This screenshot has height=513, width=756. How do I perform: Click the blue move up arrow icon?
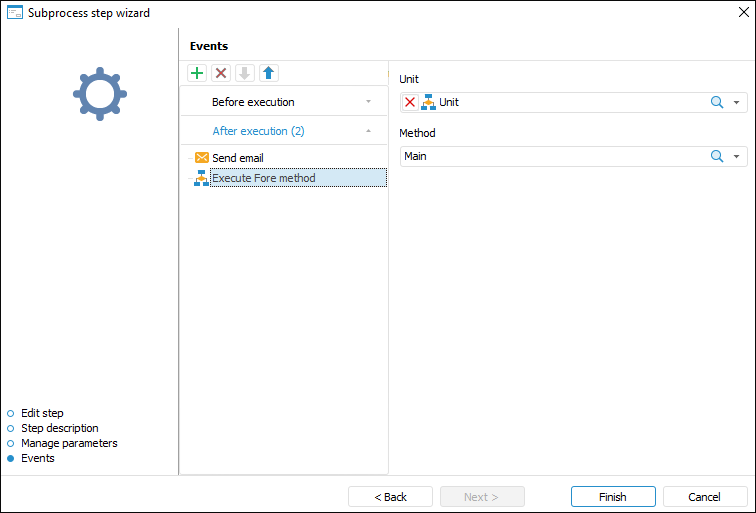point(269,73)
